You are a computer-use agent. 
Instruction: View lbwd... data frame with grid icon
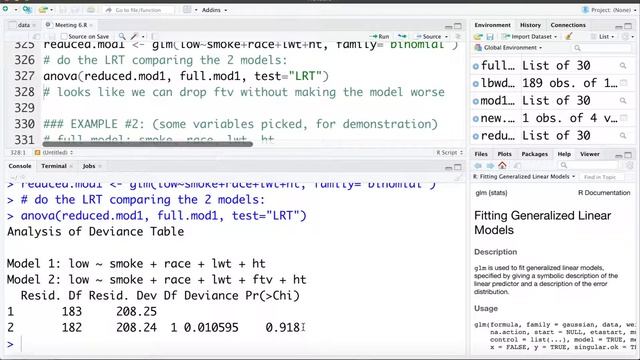pos(623,83)
